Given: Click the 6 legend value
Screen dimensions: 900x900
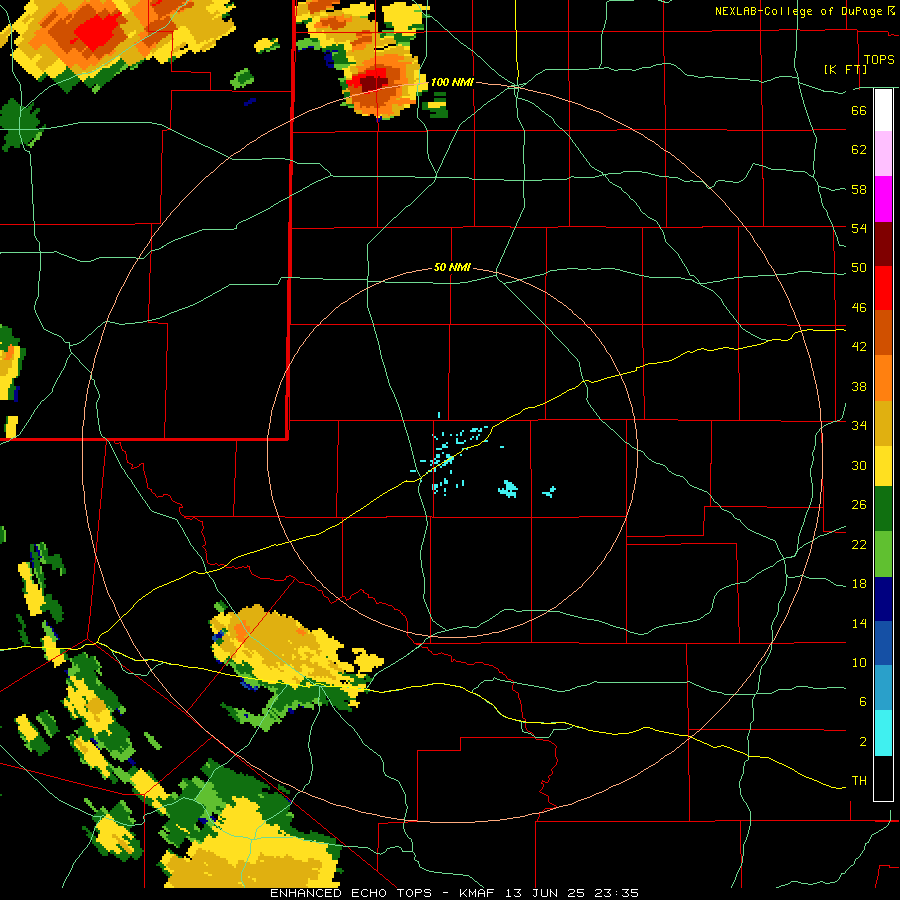Looking at the screenshot, I should 863,701.
